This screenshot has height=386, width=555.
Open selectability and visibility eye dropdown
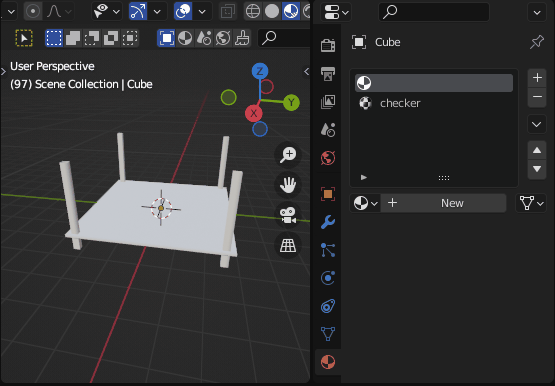107,11
